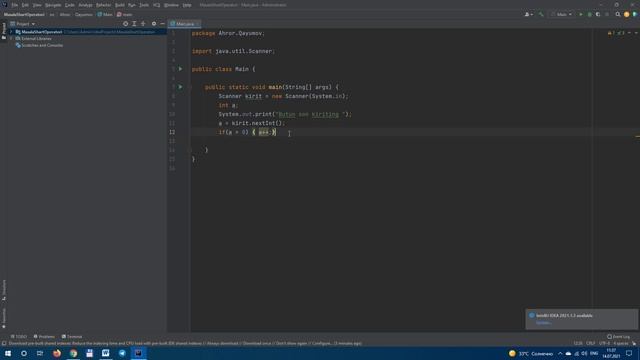Click the Run with Coverage icon

coord(598,14)
